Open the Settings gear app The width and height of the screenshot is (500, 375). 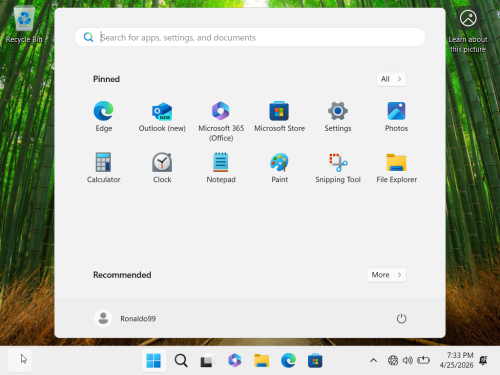[x=338, y=116]
